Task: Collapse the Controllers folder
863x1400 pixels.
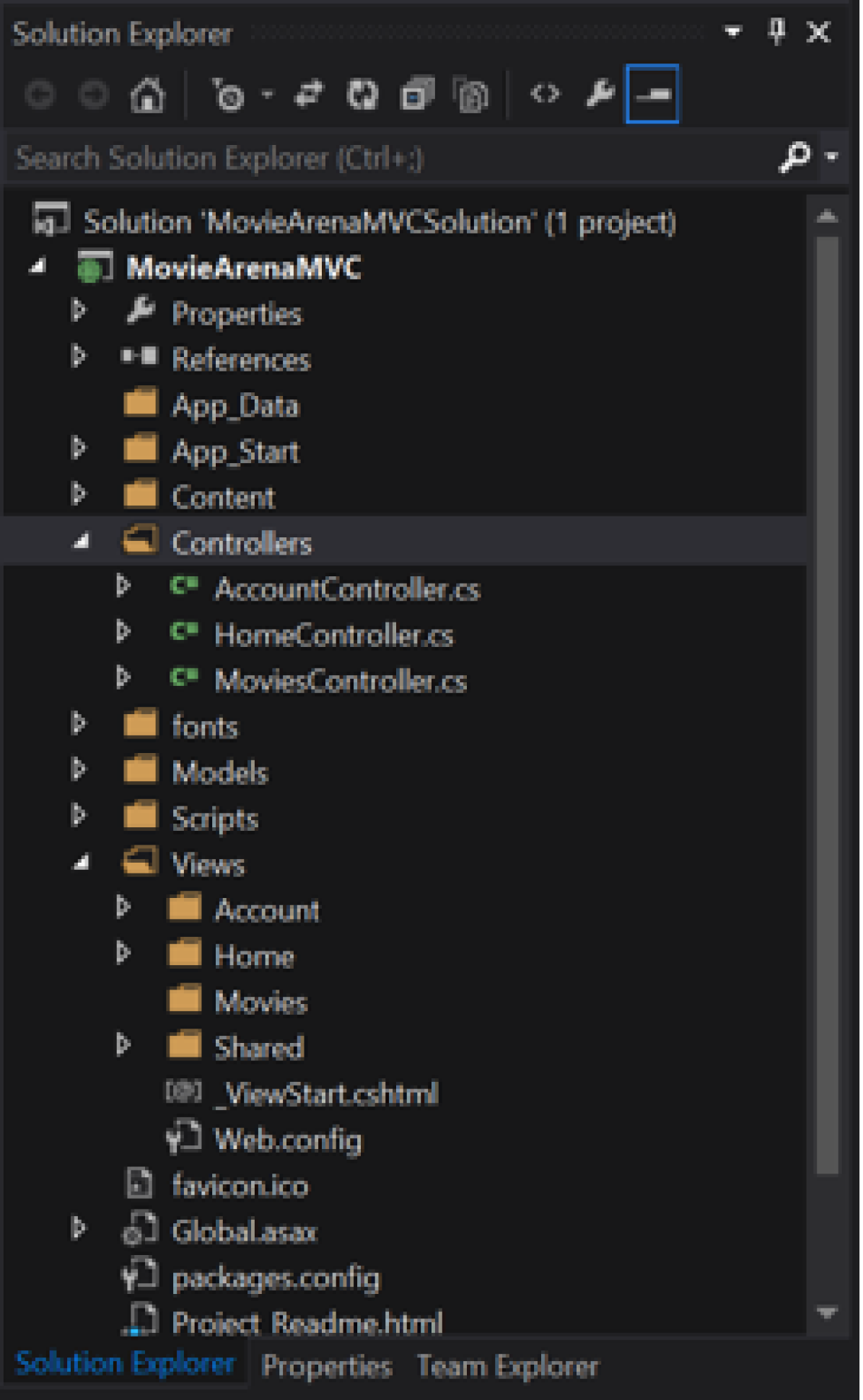Action: coord(81,542)
